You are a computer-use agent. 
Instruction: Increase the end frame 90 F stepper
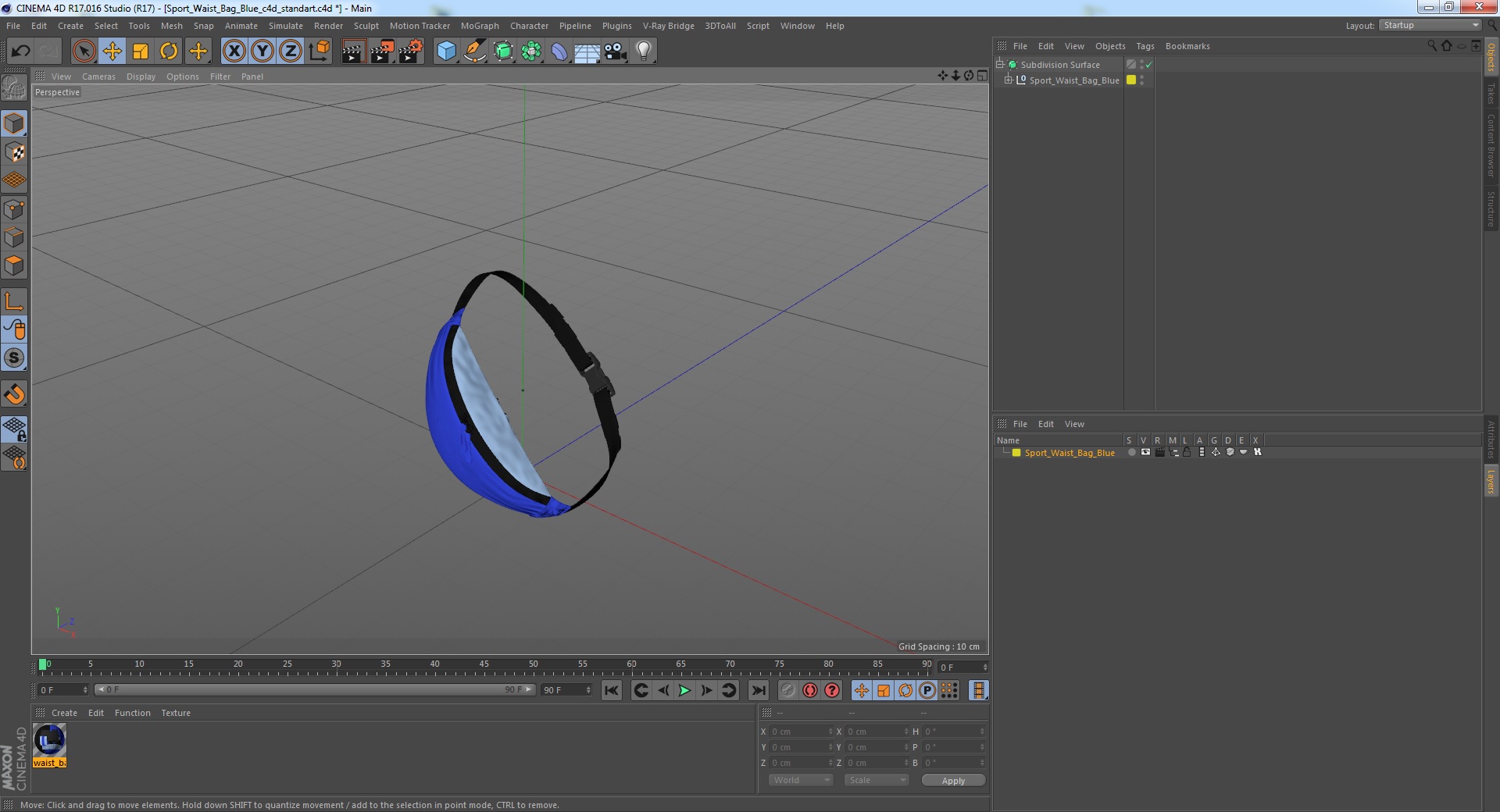pos(588,687)
